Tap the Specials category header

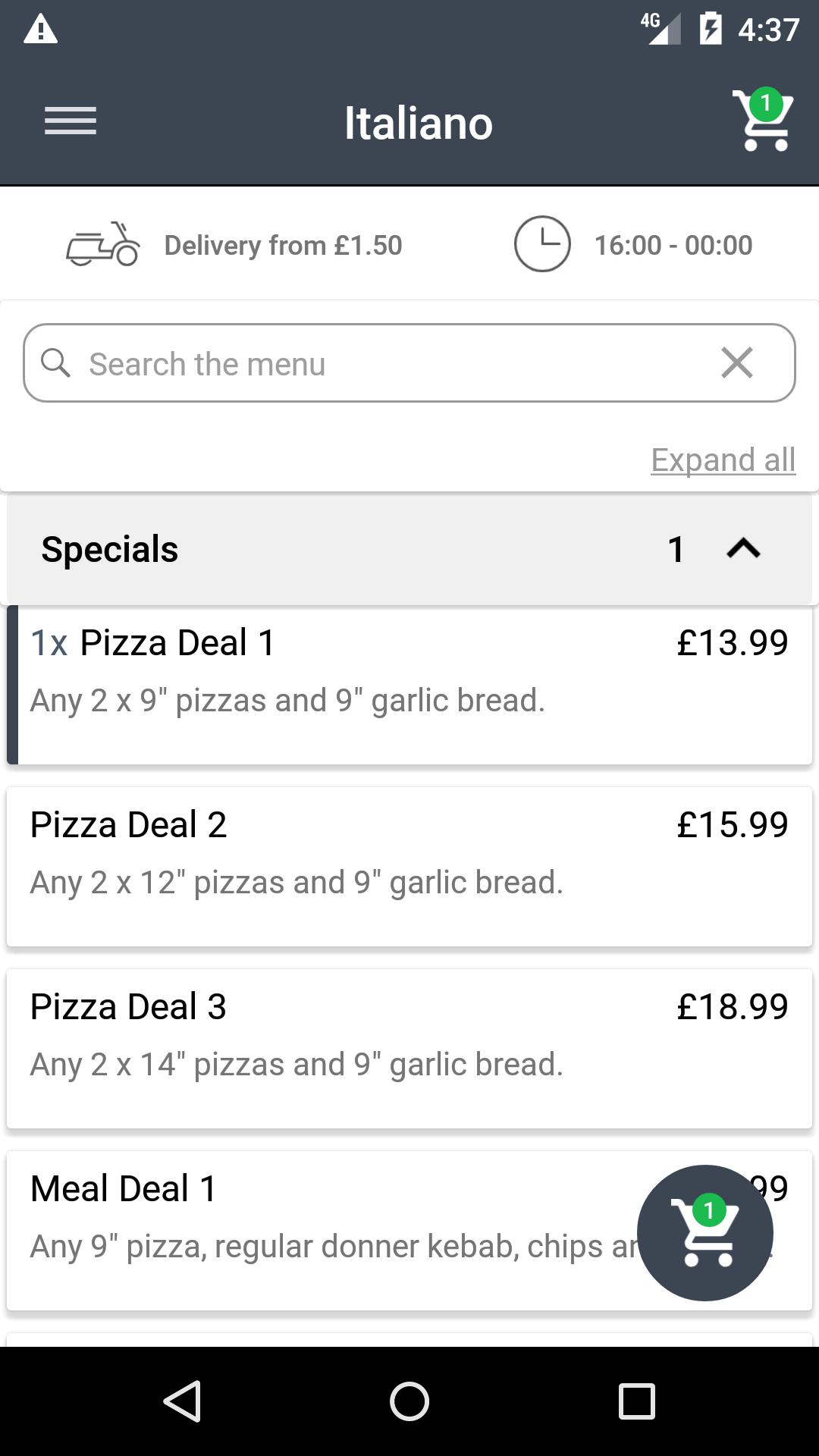[x=303, y=548]
